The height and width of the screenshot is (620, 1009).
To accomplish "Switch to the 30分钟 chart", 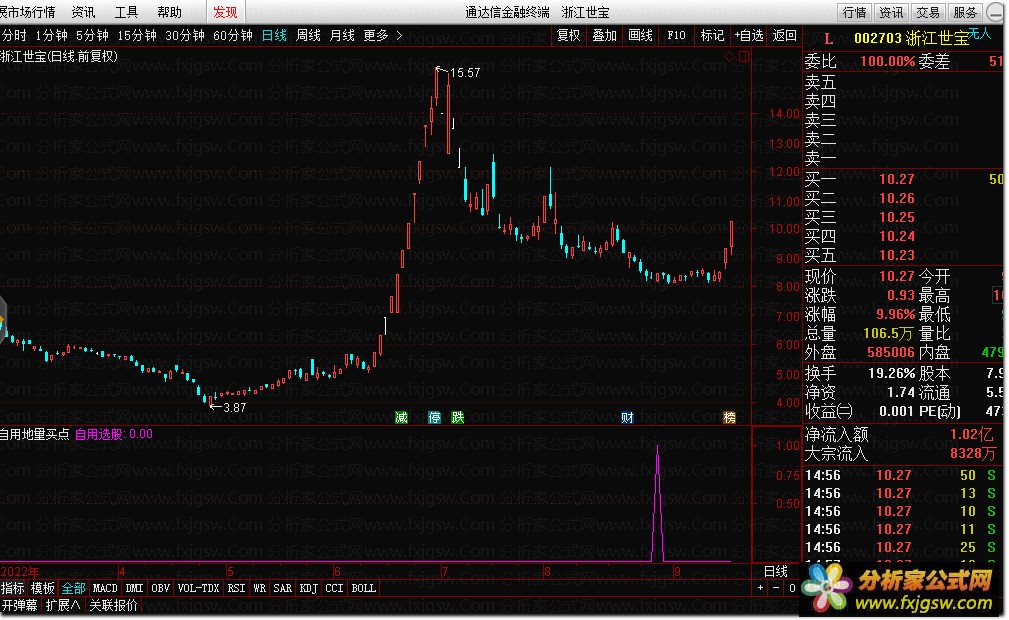I will pos(185,35).
